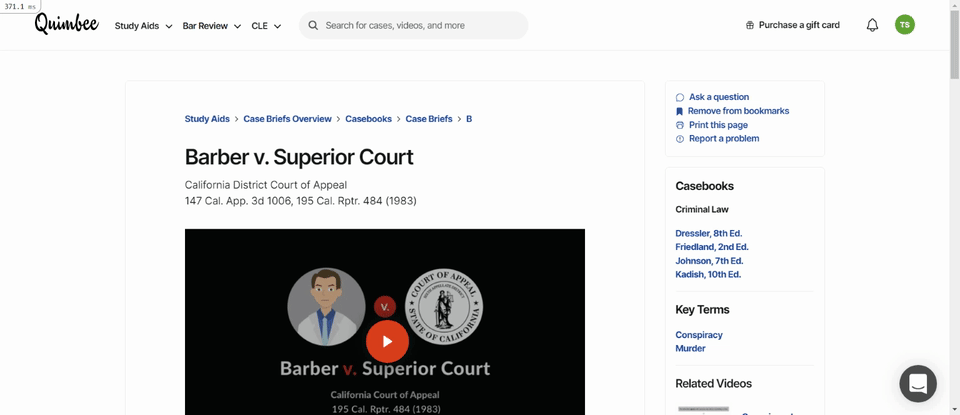This screenshot has height=415, width=960.
Task: Click the Key Terms heading
Action: tap(702, 310)
